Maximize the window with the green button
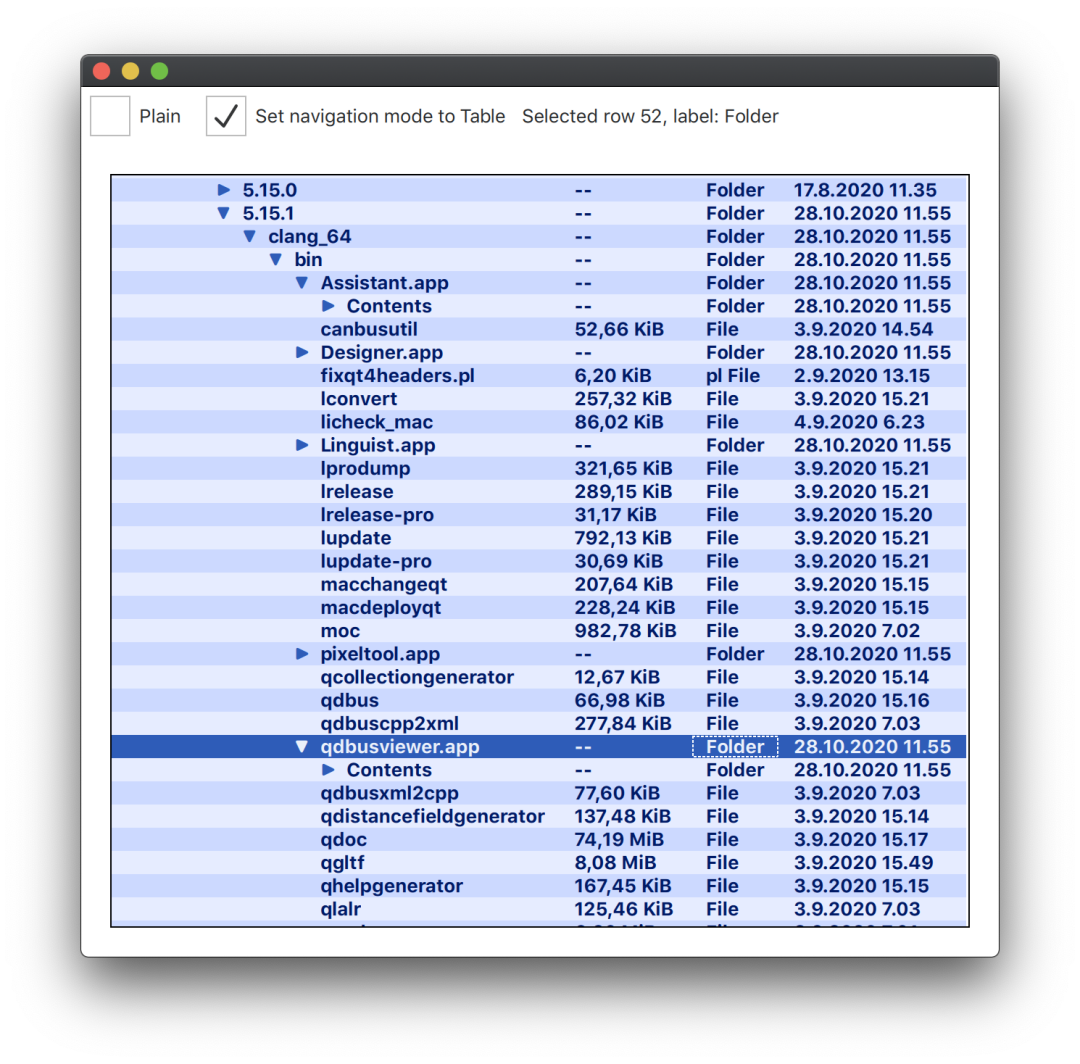The image size is (1080, 1064). click(160, 71)
